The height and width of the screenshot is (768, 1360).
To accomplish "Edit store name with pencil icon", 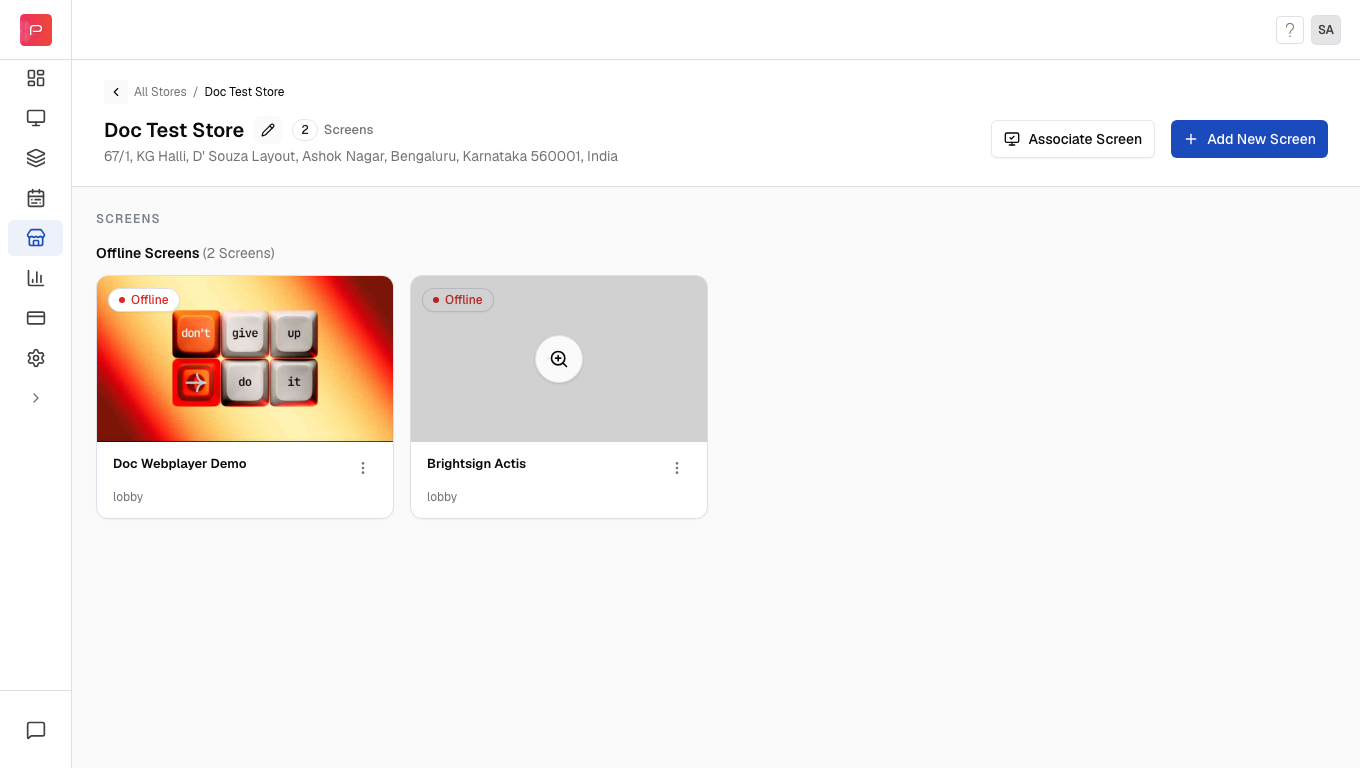I will (x=268, y=130).
